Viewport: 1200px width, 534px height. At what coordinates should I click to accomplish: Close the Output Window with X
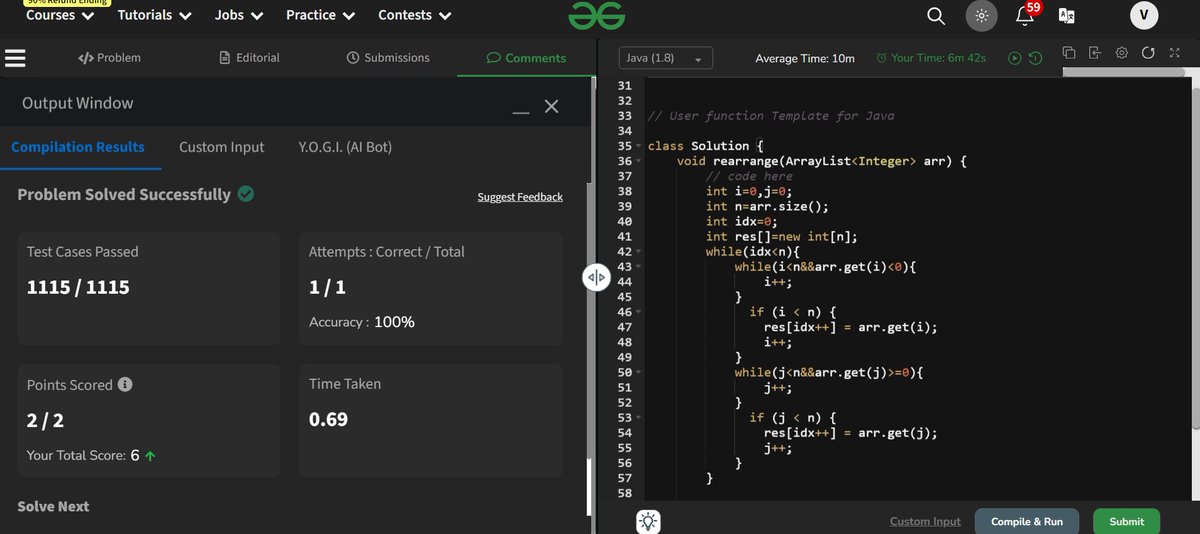(x=551, y=106)
